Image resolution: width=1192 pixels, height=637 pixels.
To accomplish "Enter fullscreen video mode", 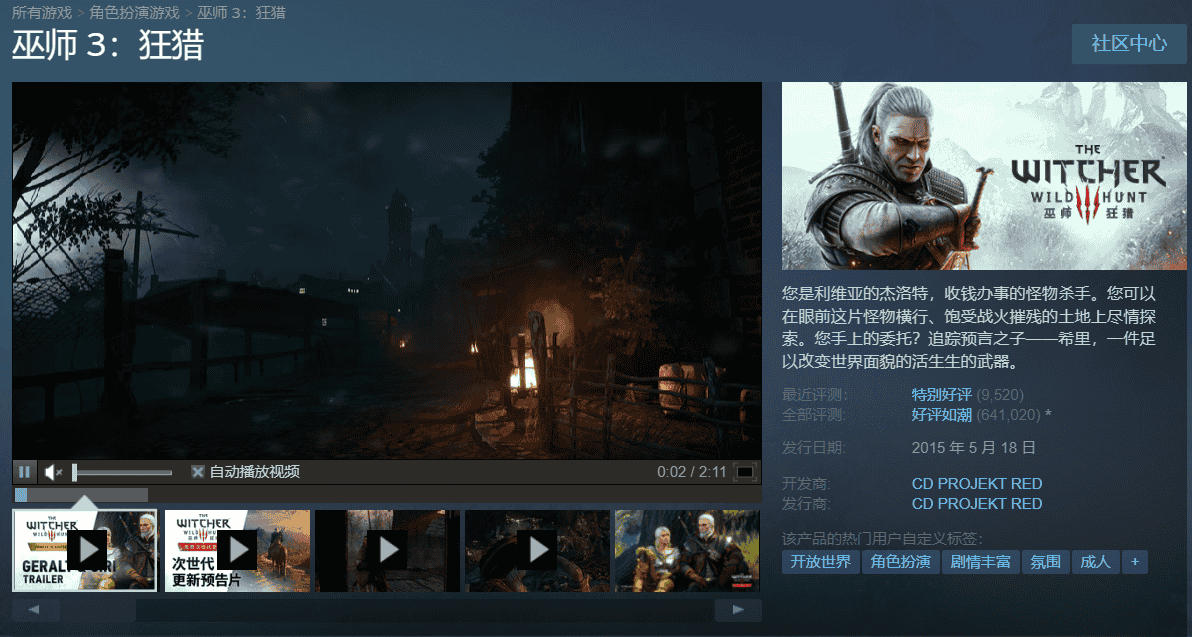I will [x=746, y=472].
